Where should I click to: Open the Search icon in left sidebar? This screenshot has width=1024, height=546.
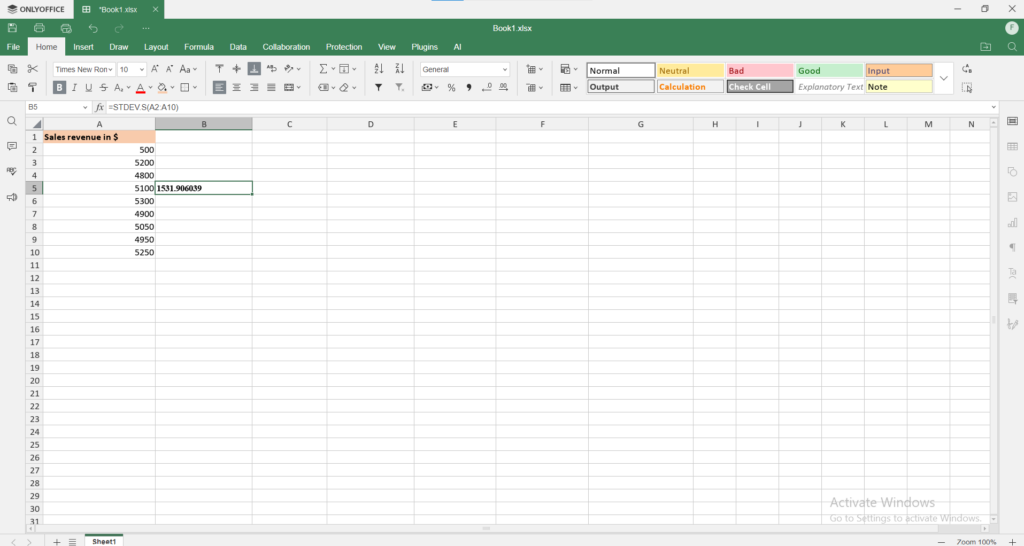[x=12, y=121]
